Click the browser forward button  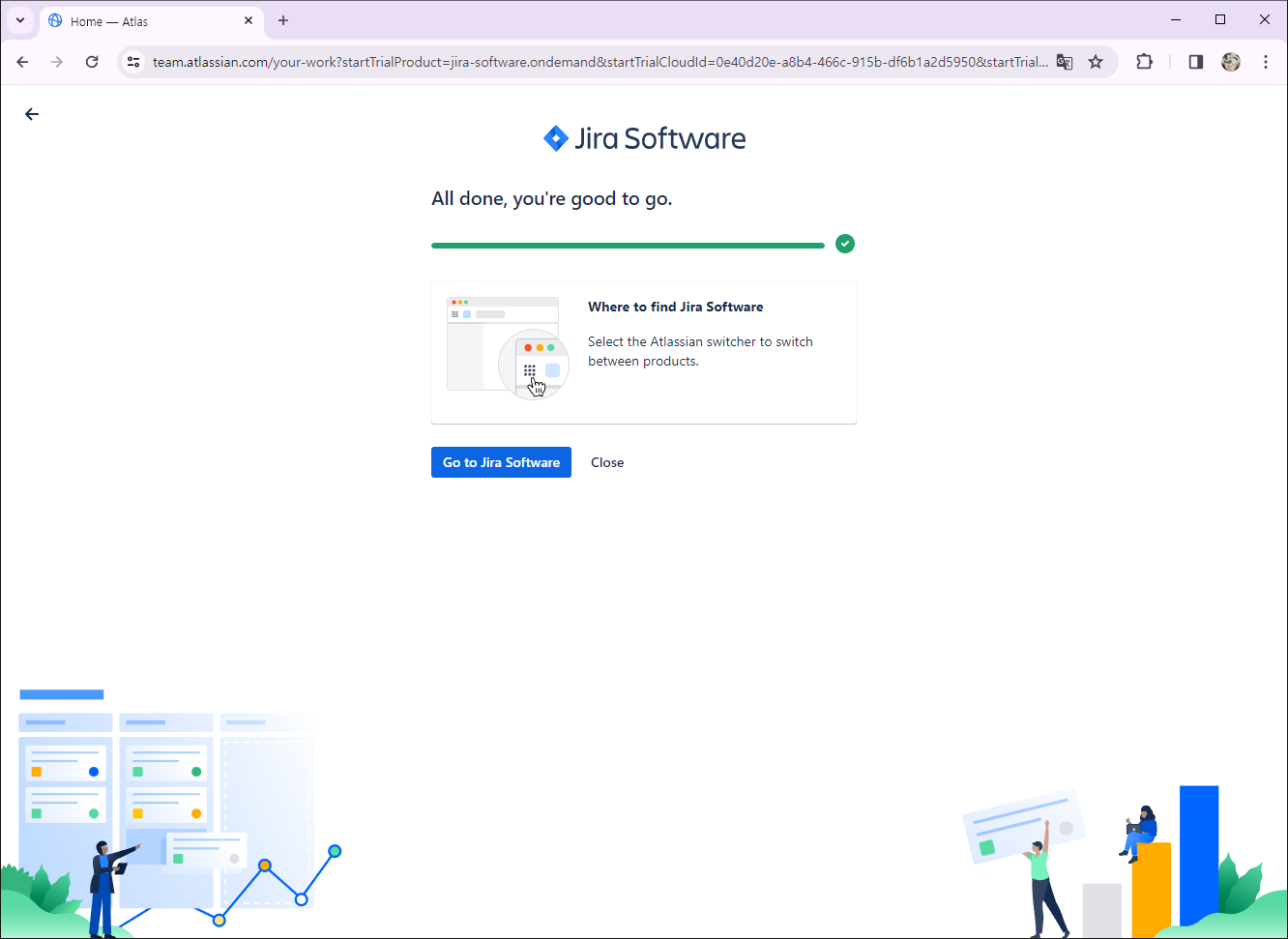click(57, 62)
